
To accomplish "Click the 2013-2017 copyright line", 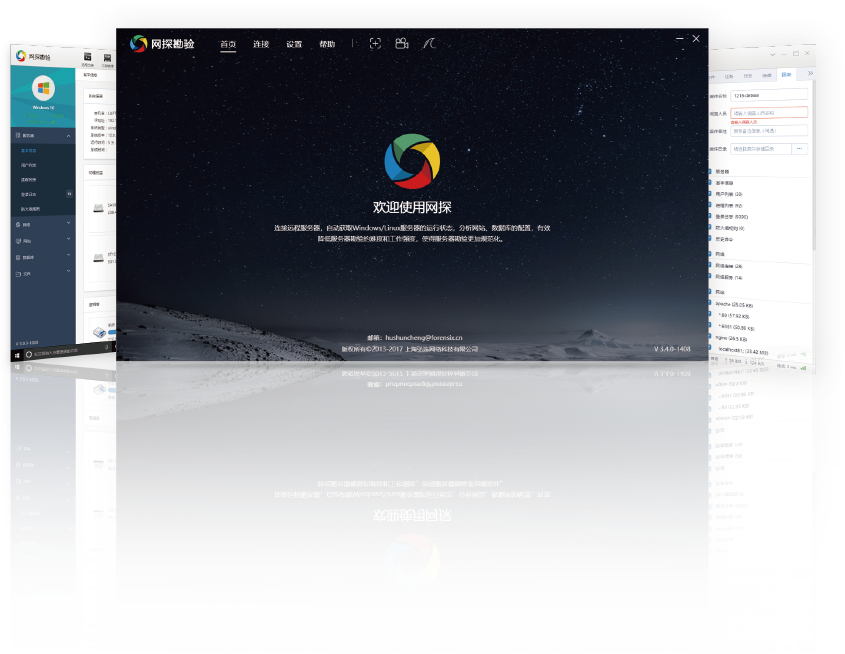I will (x=410, y=349).
